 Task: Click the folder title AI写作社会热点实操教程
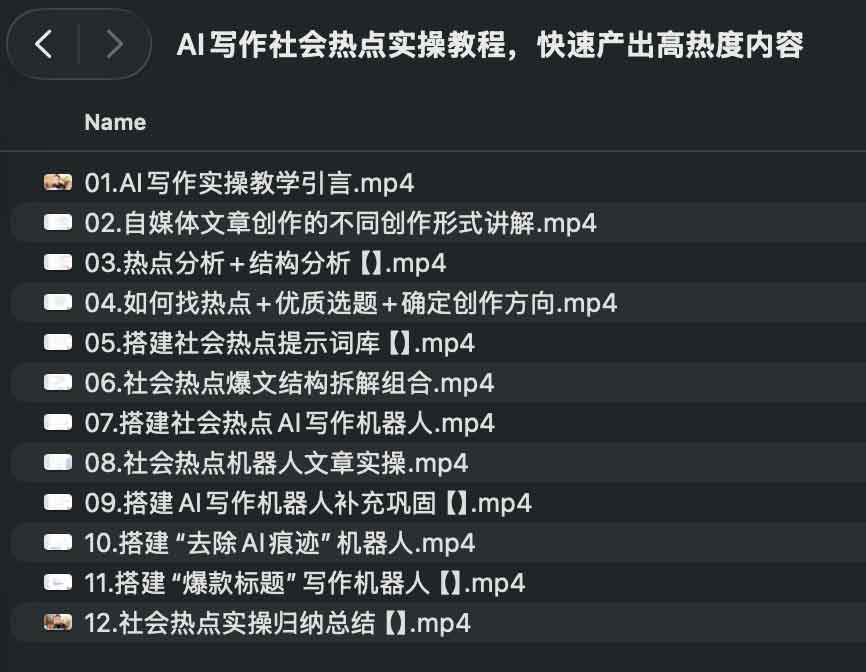[490, 45]
